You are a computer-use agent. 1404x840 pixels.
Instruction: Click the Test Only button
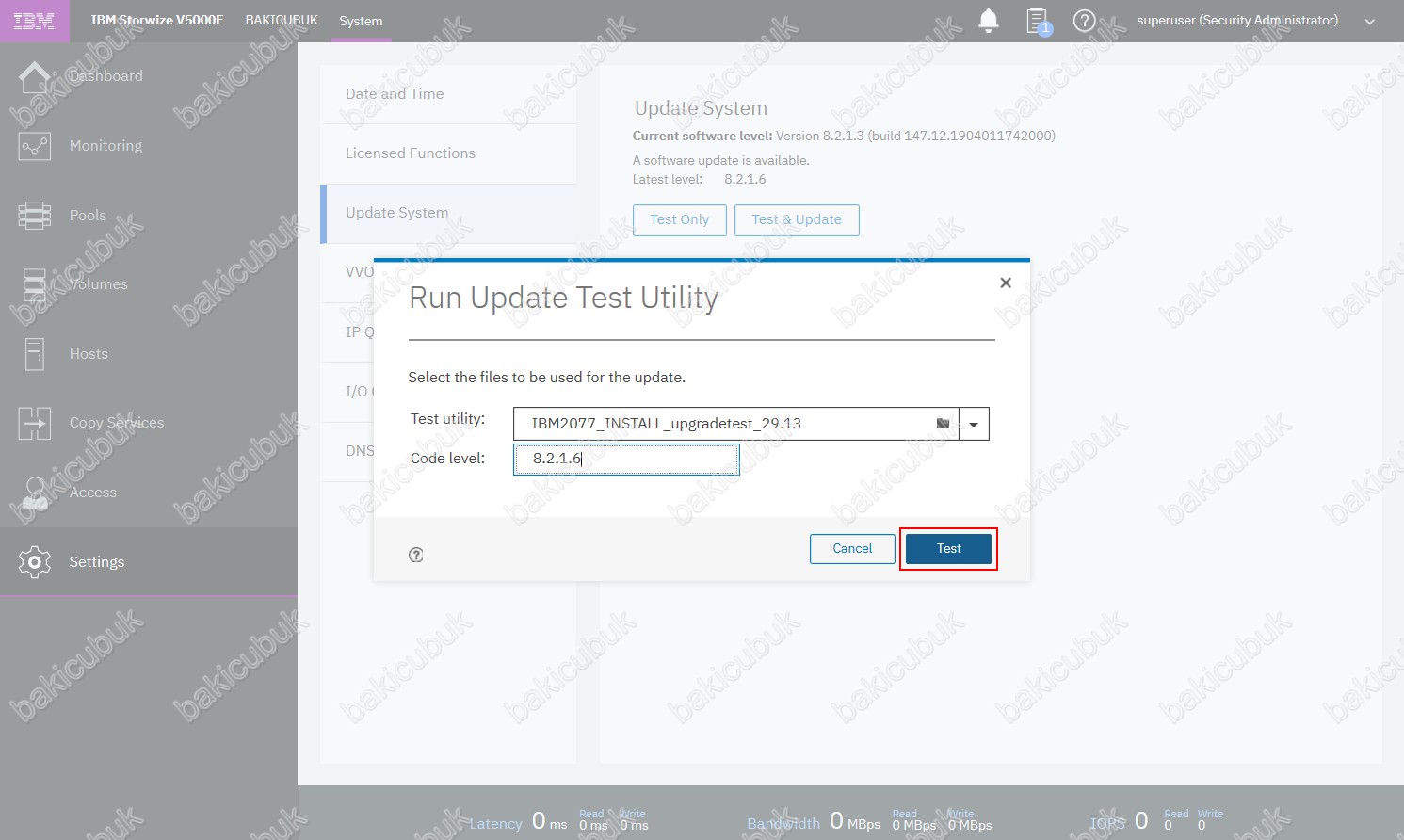tap(680, 219)
